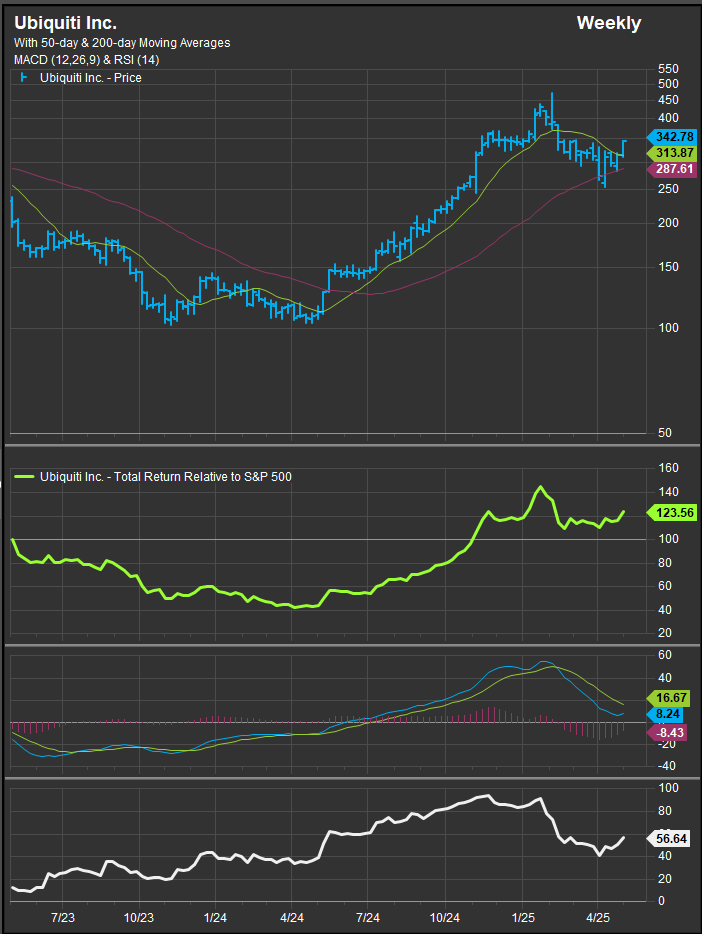Click the Ubiquiti Inc. - Price legend label
The height and width of the screenshot is (934, 702).
(x=91, y=78)
